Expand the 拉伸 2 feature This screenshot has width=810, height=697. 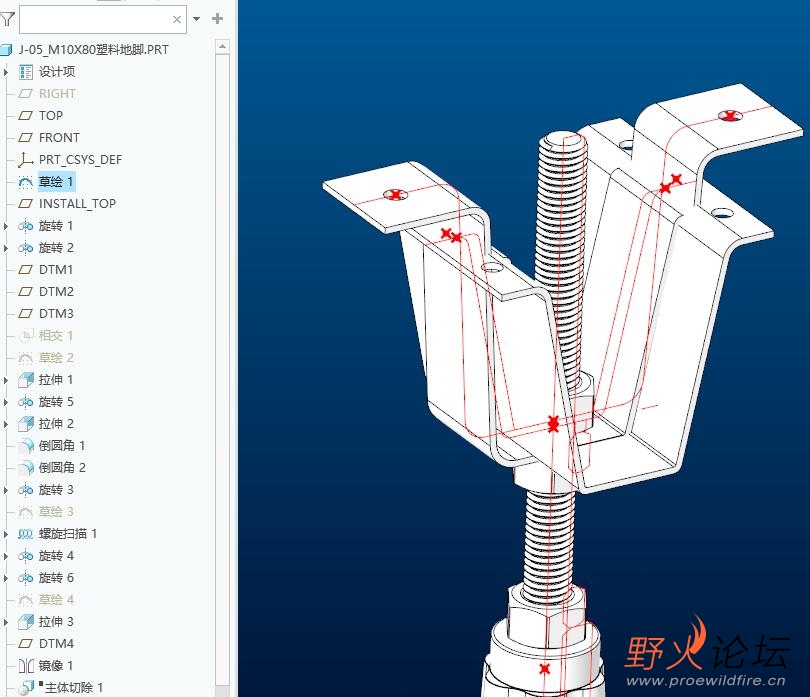(x=6, y=424)
